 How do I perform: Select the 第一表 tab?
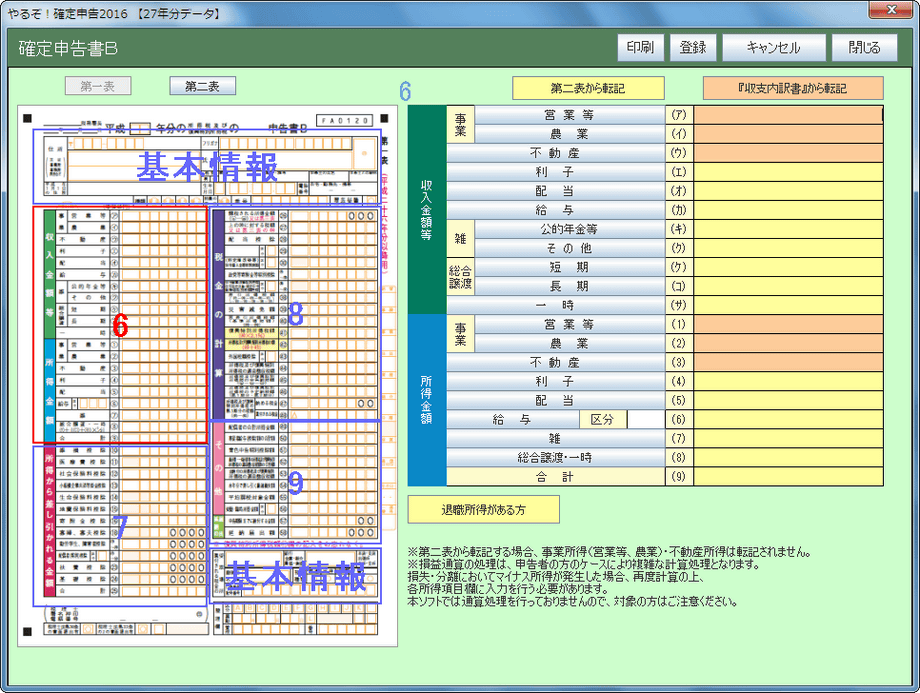coord(98,86)
